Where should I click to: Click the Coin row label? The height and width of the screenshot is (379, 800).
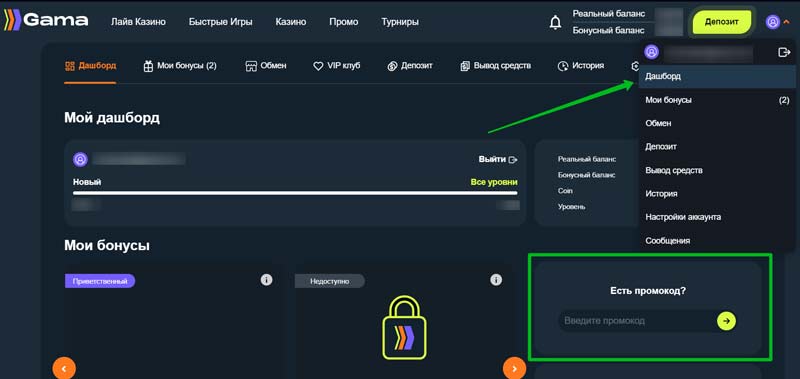565,191
